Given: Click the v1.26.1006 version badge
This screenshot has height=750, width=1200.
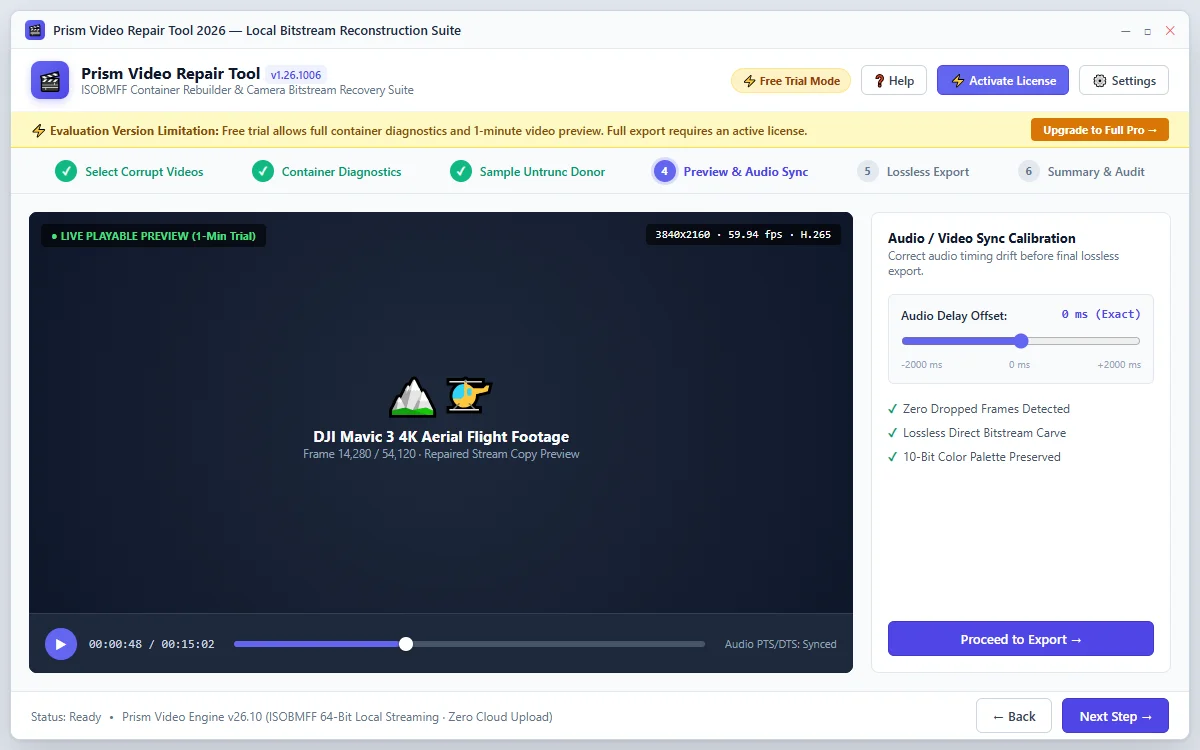Looking at the screenshot, I should (297, 75).
